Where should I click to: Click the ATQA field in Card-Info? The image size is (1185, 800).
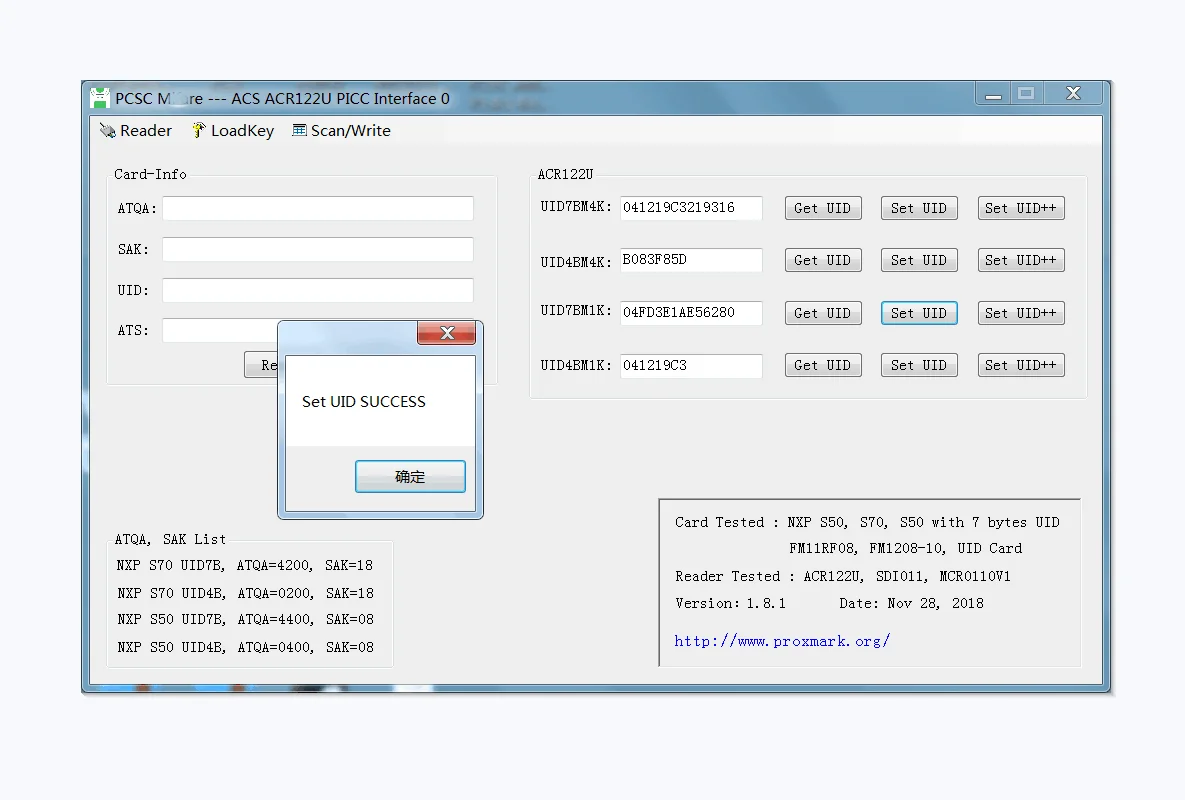(x=318, y=208)
